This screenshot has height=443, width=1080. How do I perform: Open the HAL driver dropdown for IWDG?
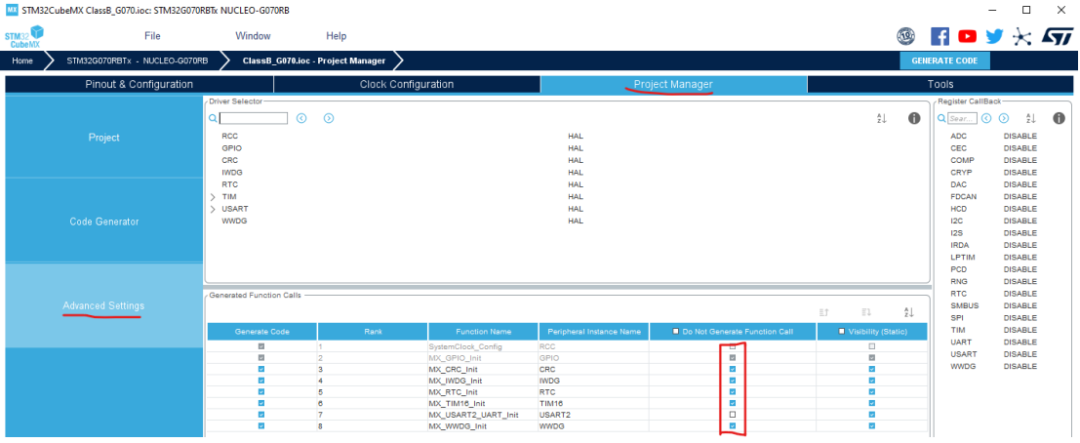point(575,172)
